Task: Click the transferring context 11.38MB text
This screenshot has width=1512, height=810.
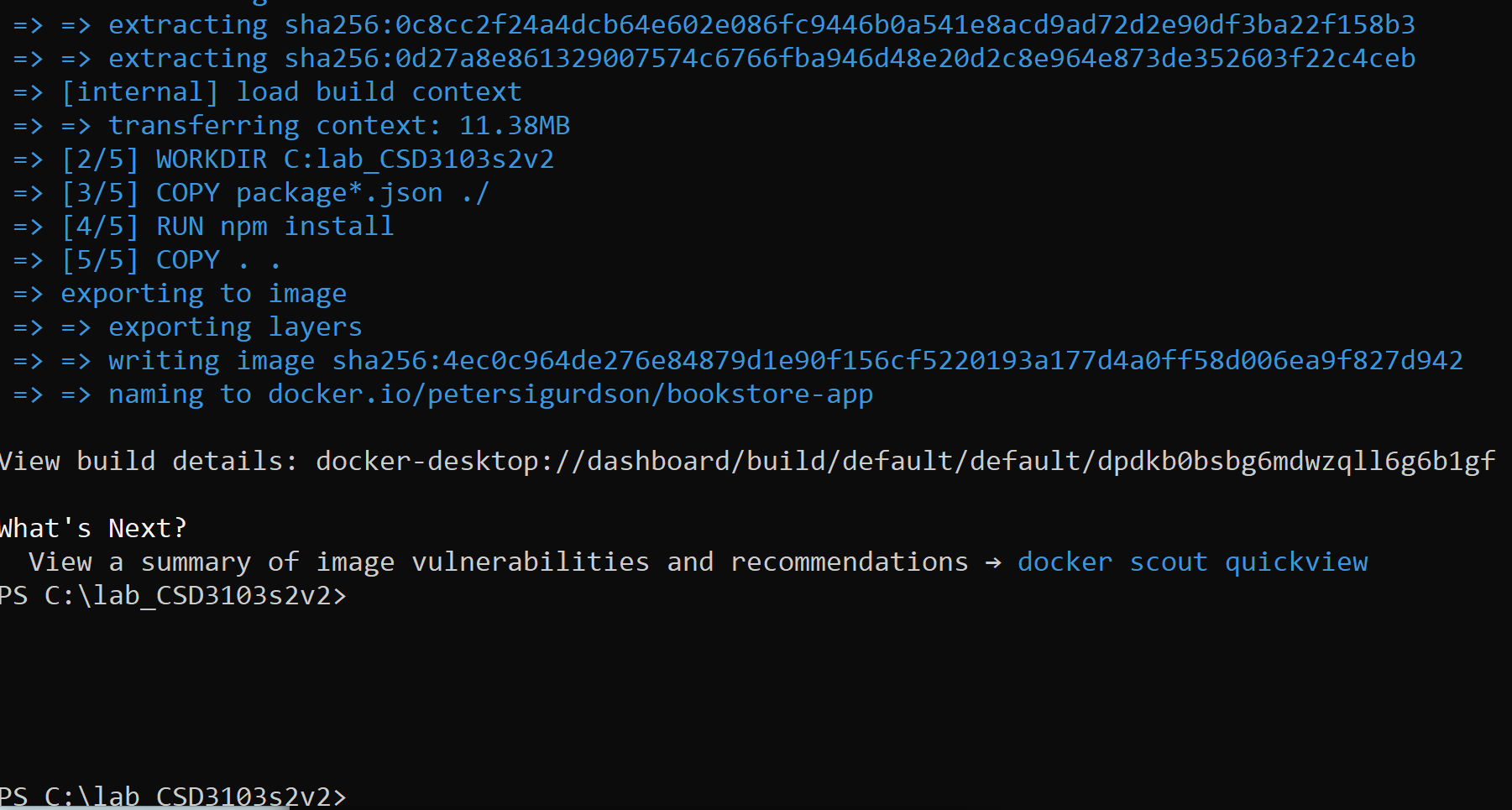Action: click(339, 125)
